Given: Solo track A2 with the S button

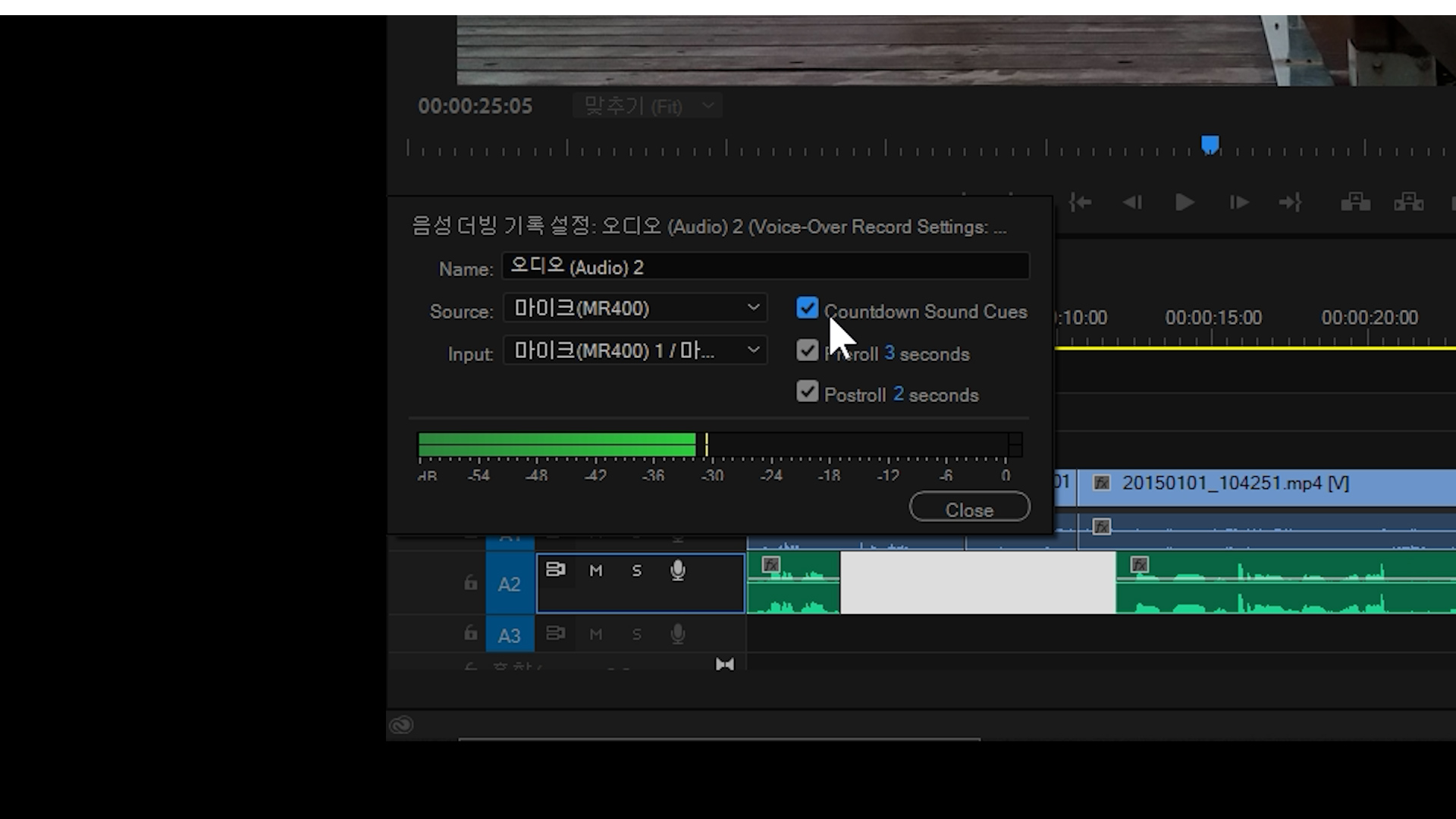Looking at the screenshot, I should (637, 571).
